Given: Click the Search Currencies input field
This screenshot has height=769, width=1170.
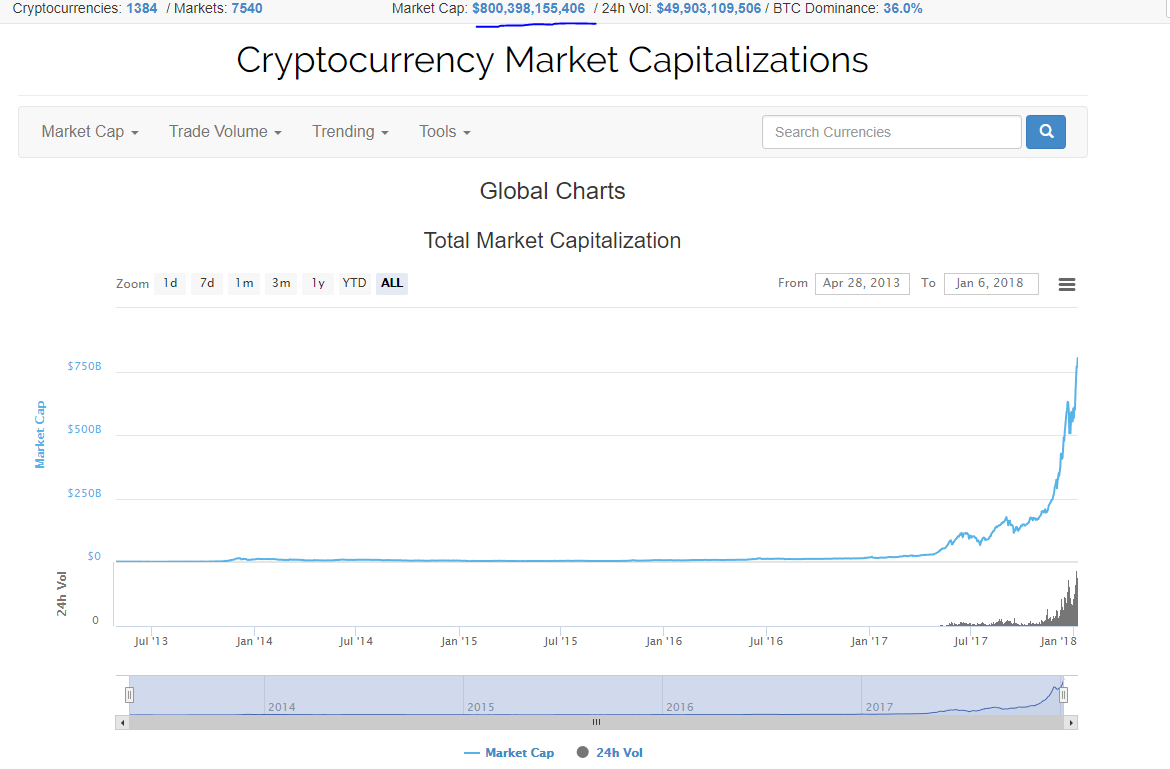Looking at the screenshot, I should (x=891, y=132).
